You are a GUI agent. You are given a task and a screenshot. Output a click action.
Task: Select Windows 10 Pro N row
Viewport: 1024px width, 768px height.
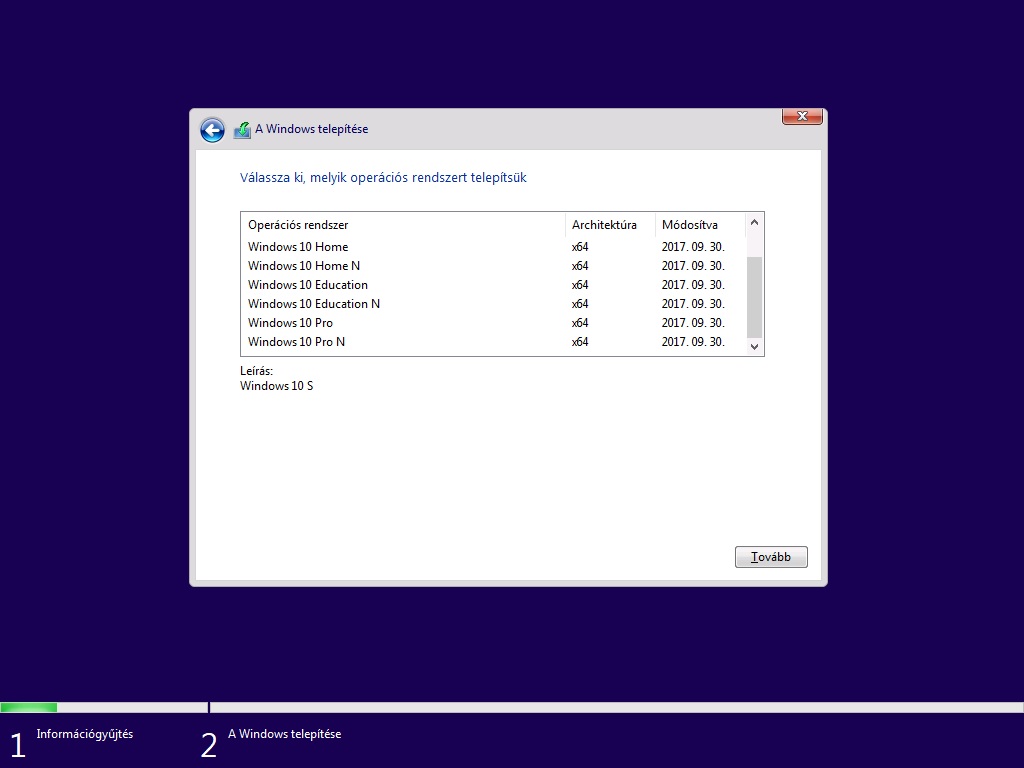point(493,342)
